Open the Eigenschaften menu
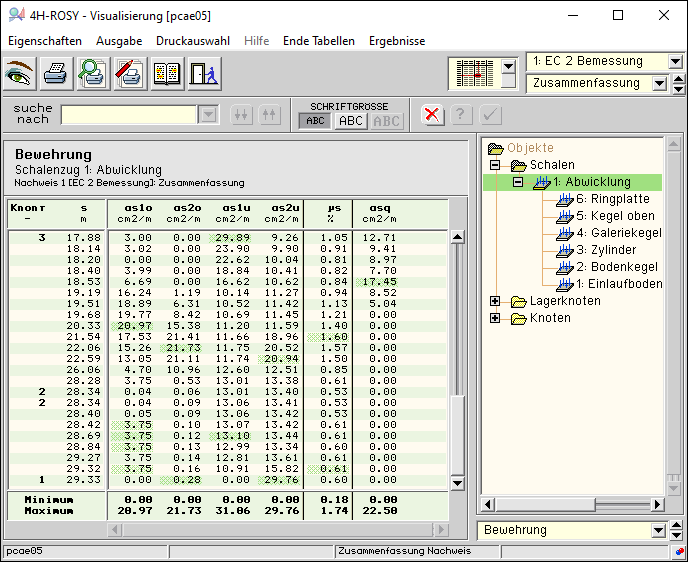 coord(44,41)
